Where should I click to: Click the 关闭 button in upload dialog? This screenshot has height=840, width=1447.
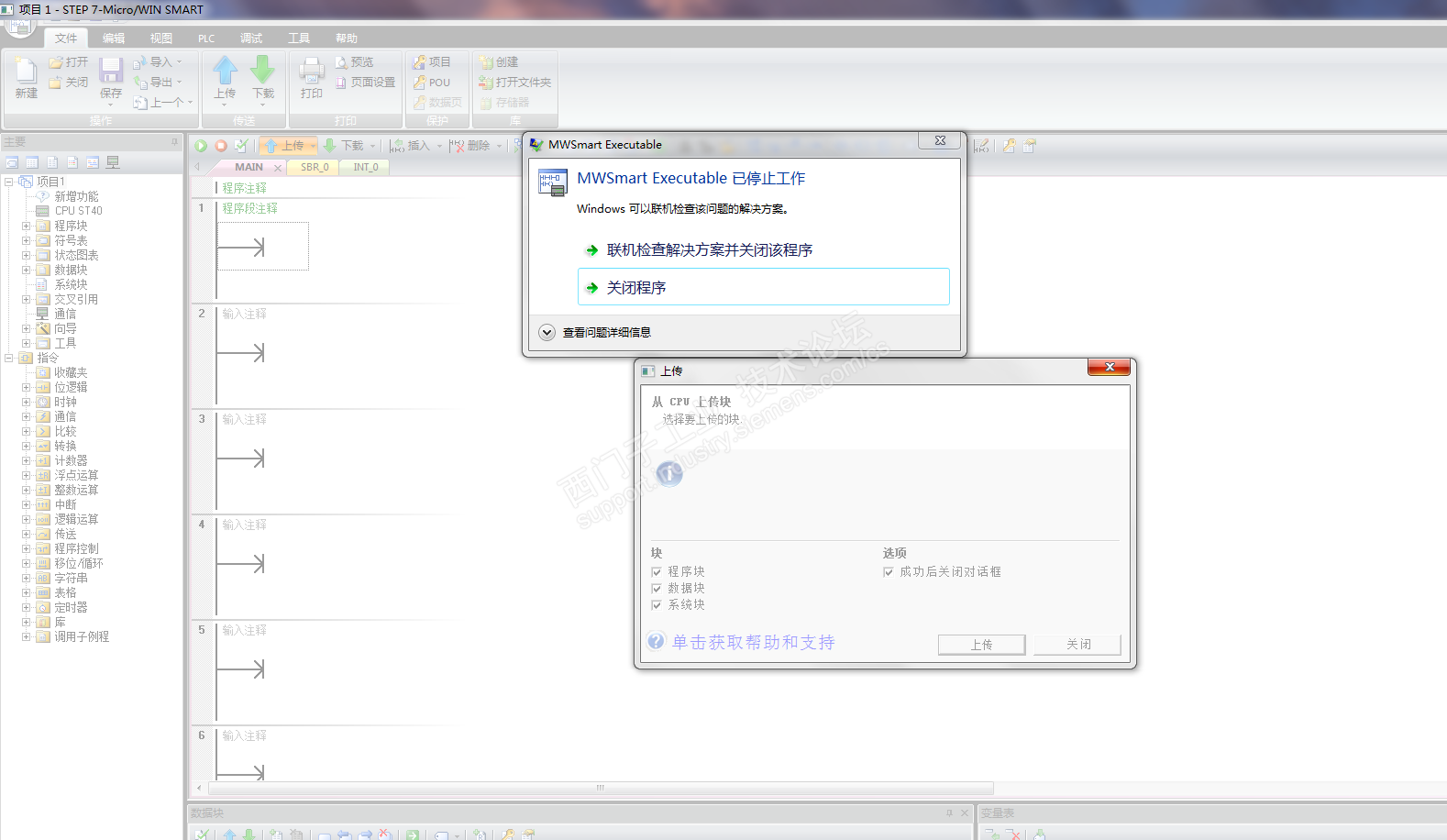coord(1077,645)
